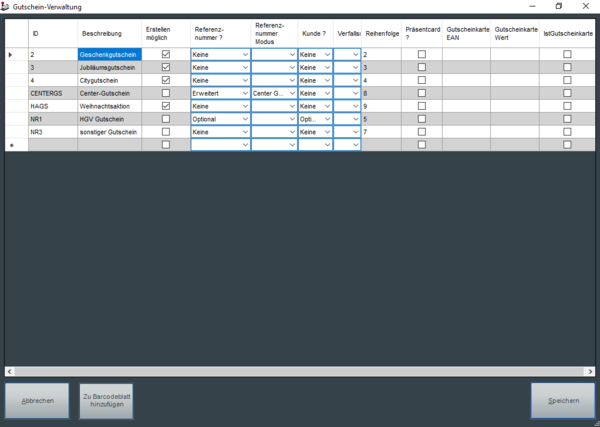Uncheck 'Erstellen möglich' for Geschenkgutschein

point(166,54)
